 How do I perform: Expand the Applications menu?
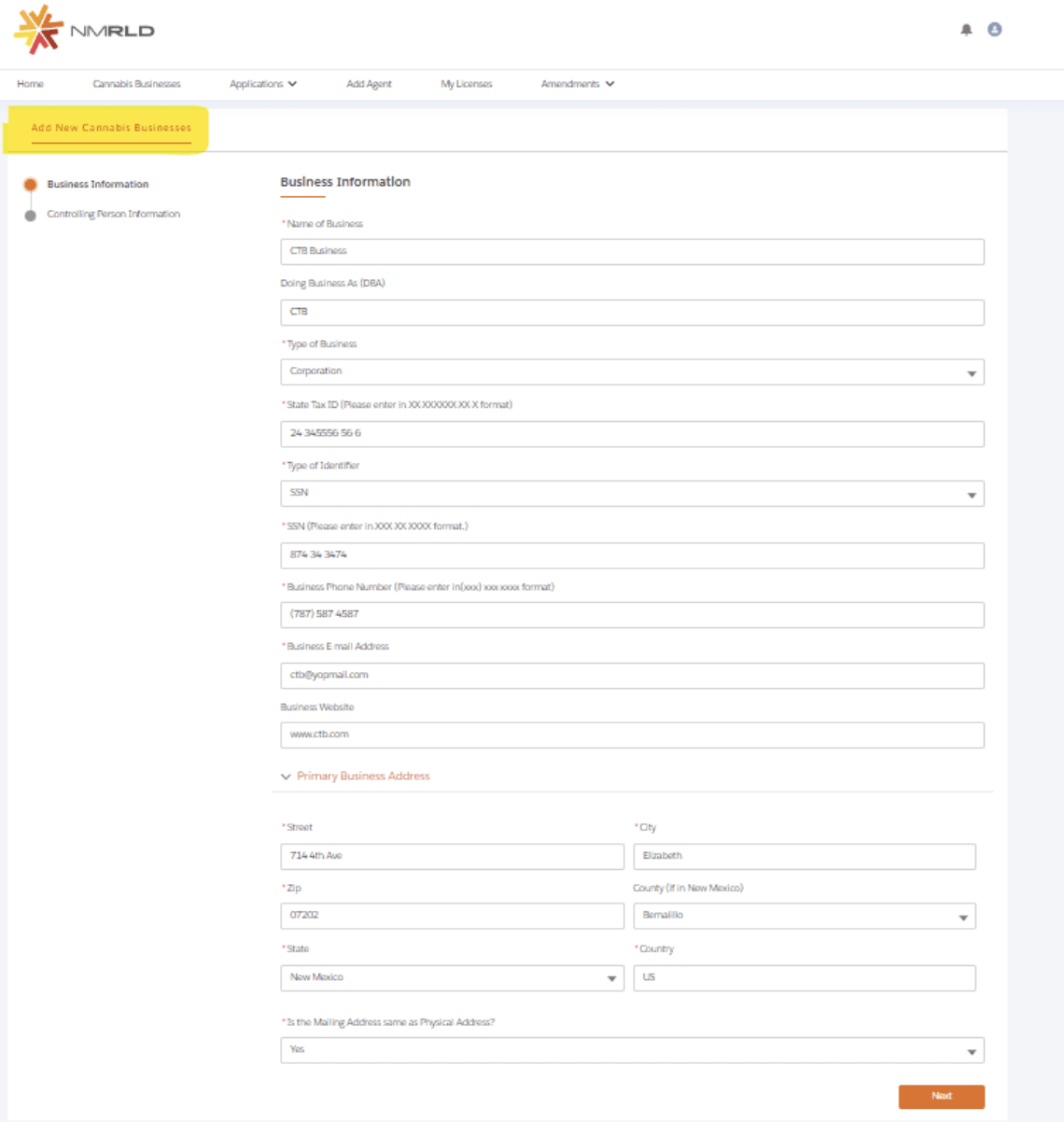point(263,84)
